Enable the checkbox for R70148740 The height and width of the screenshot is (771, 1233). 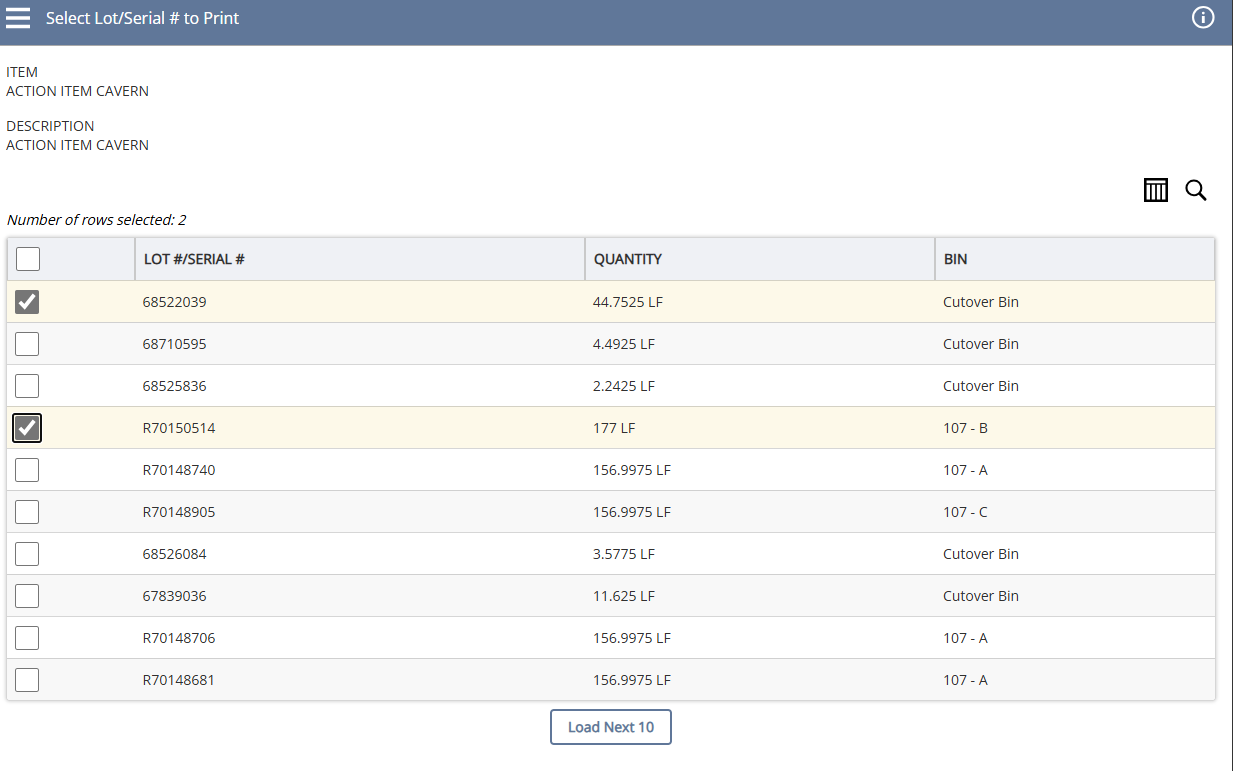pos(27,469)
